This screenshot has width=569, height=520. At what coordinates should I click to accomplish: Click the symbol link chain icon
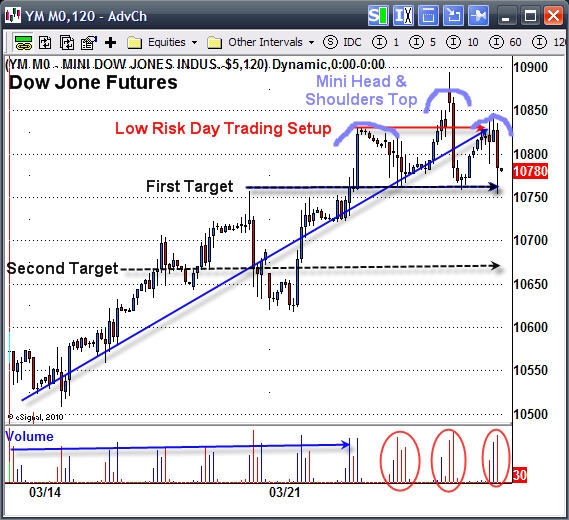(24, 43)
